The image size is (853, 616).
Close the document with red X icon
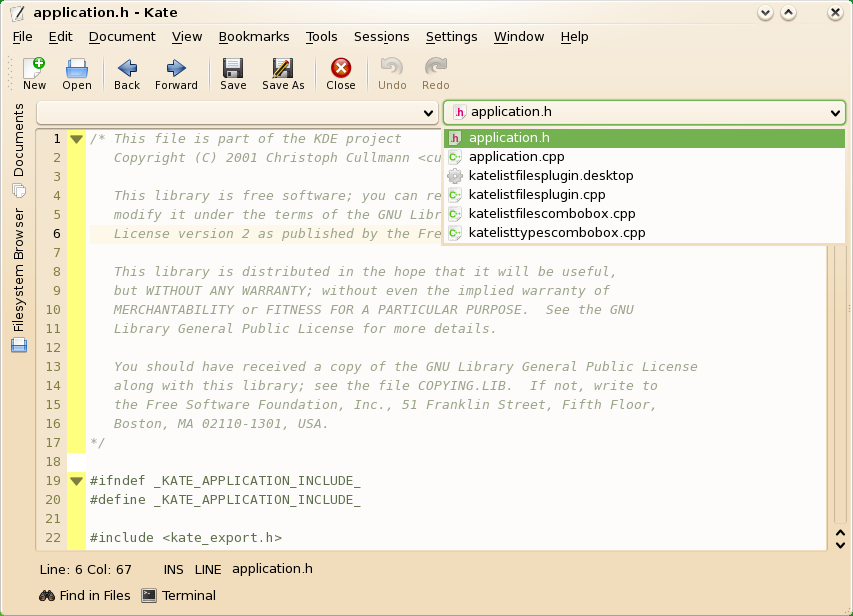coord(341,73)
